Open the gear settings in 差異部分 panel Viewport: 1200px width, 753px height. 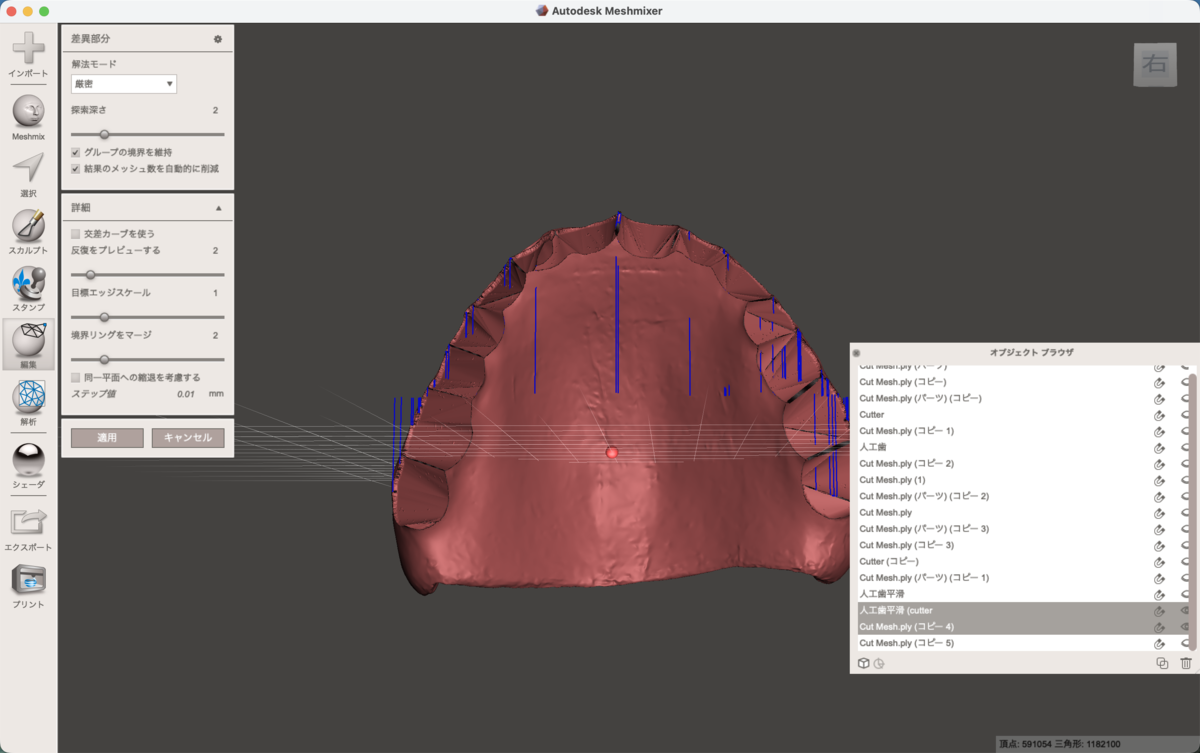coord(217,39)
